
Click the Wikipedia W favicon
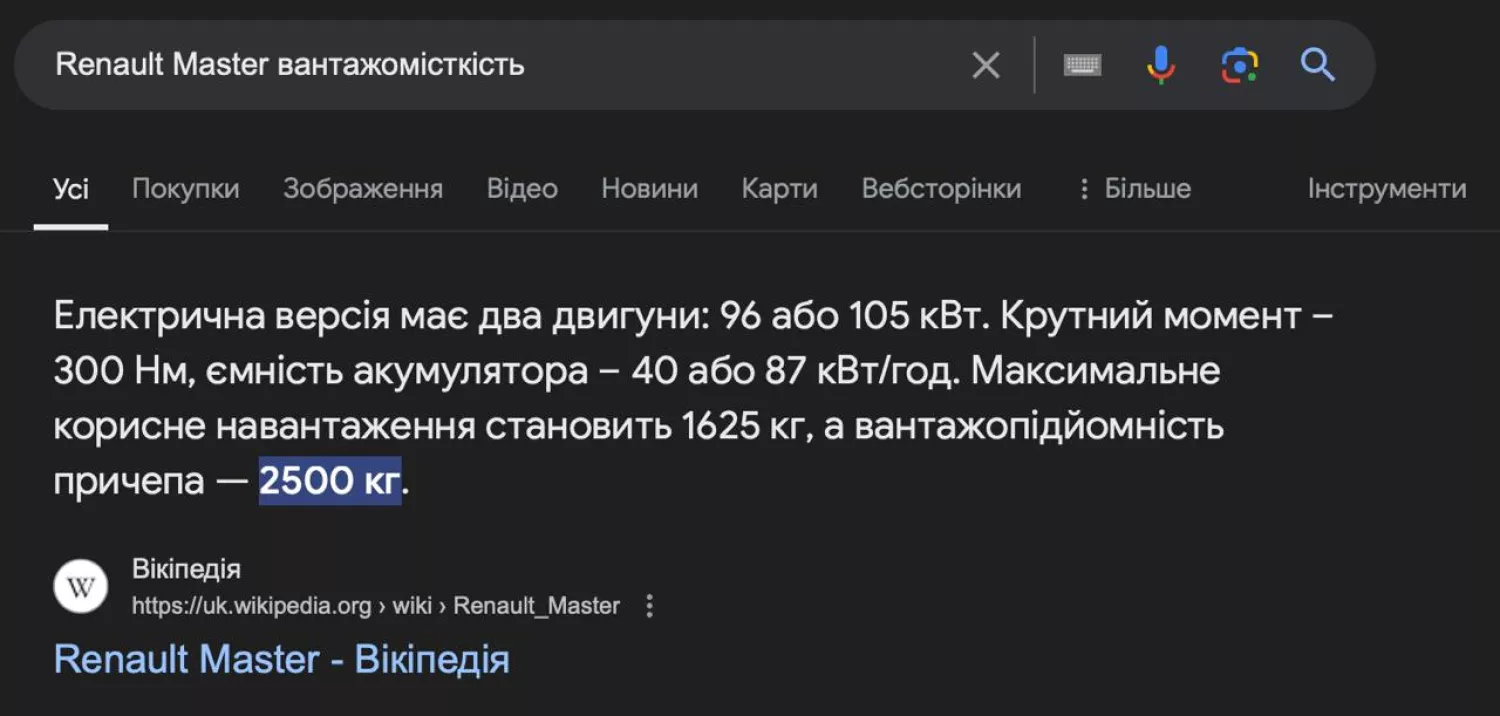80,587
